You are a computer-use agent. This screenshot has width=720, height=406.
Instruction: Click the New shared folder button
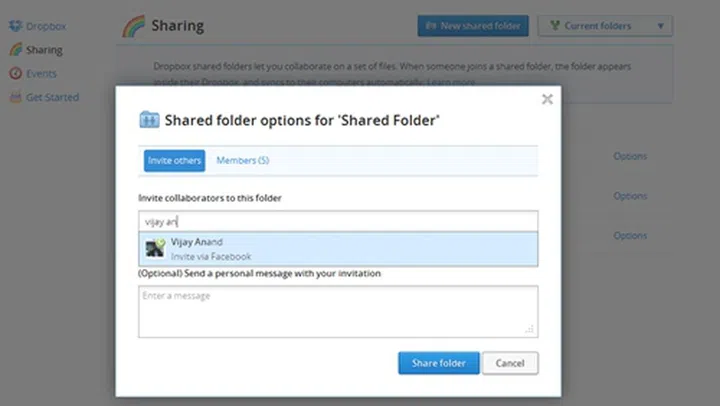(473, 26)
